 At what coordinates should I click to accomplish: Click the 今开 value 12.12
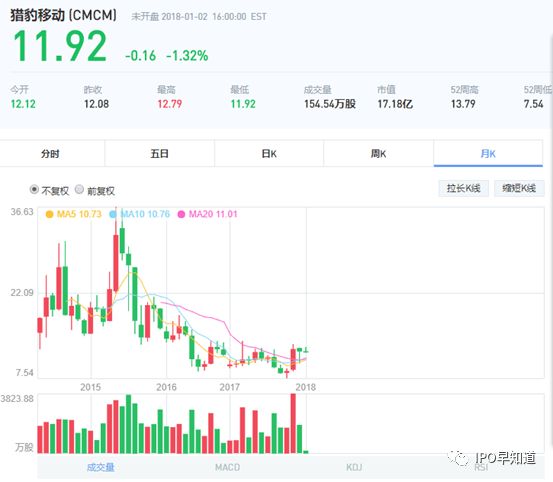[x=23, y=104]
